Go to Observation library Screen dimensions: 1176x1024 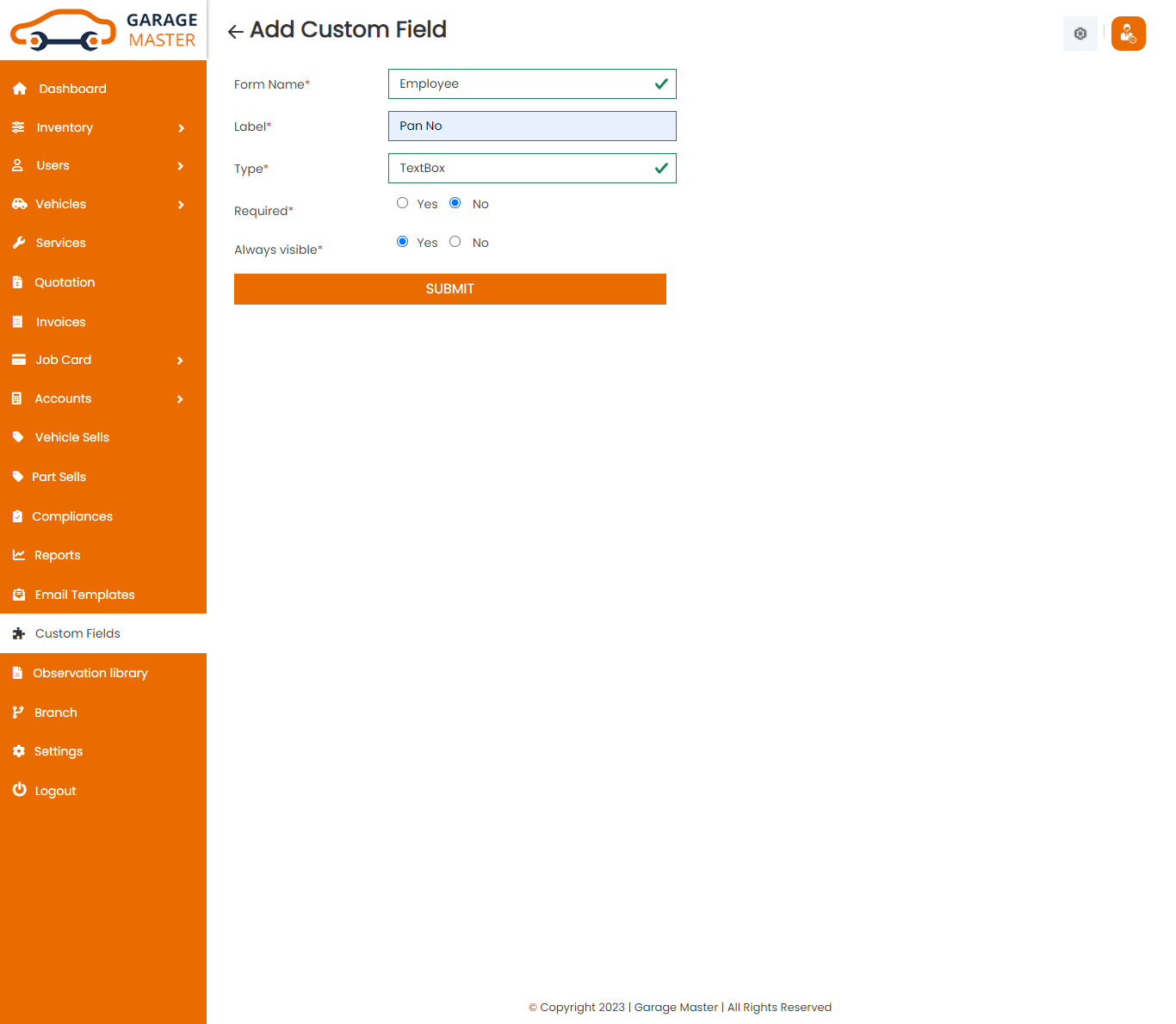pyautogui.click(x=90, y=672)
